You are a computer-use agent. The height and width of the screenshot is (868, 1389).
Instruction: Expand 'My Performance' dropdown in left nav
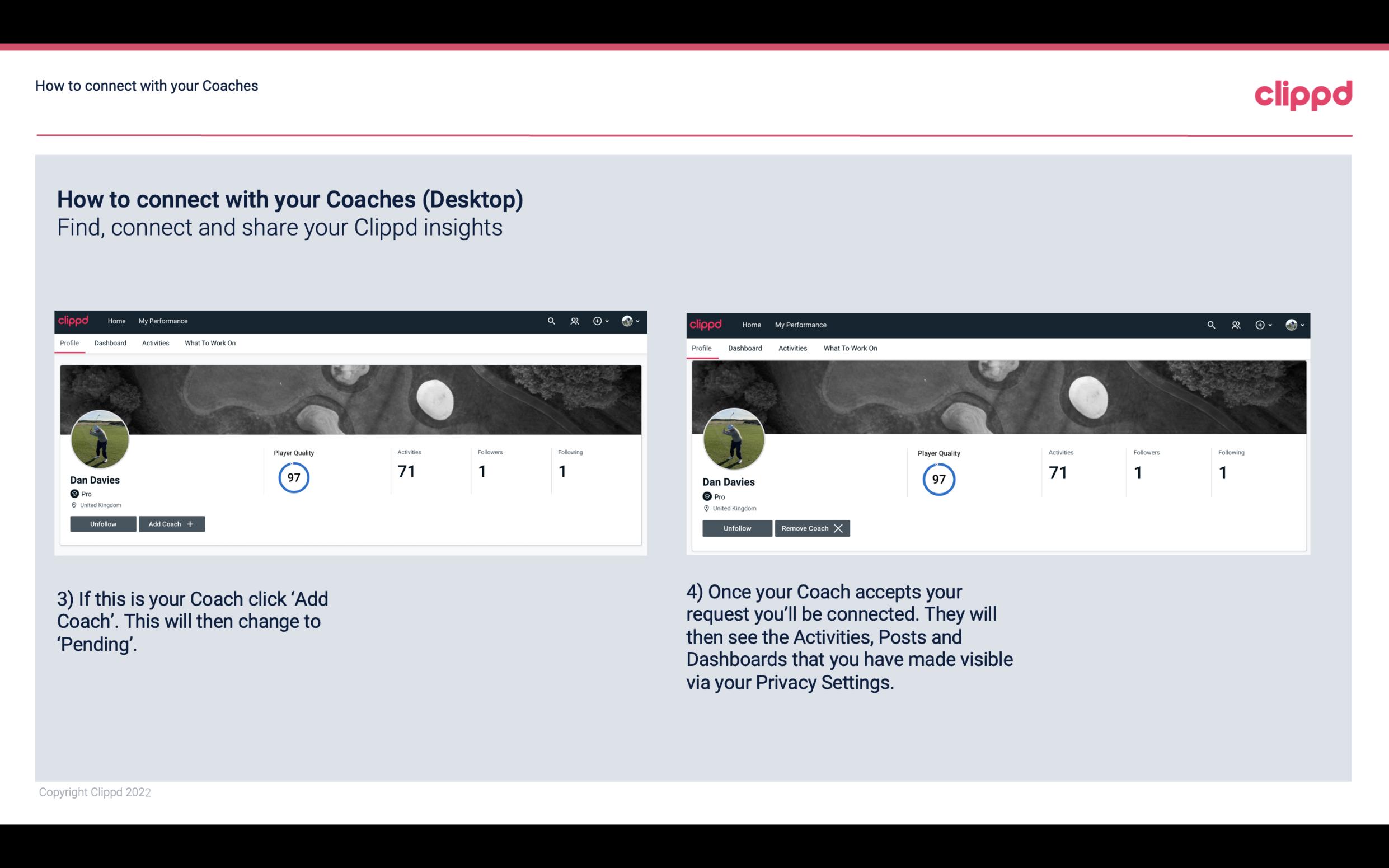(x=163, y=320)
